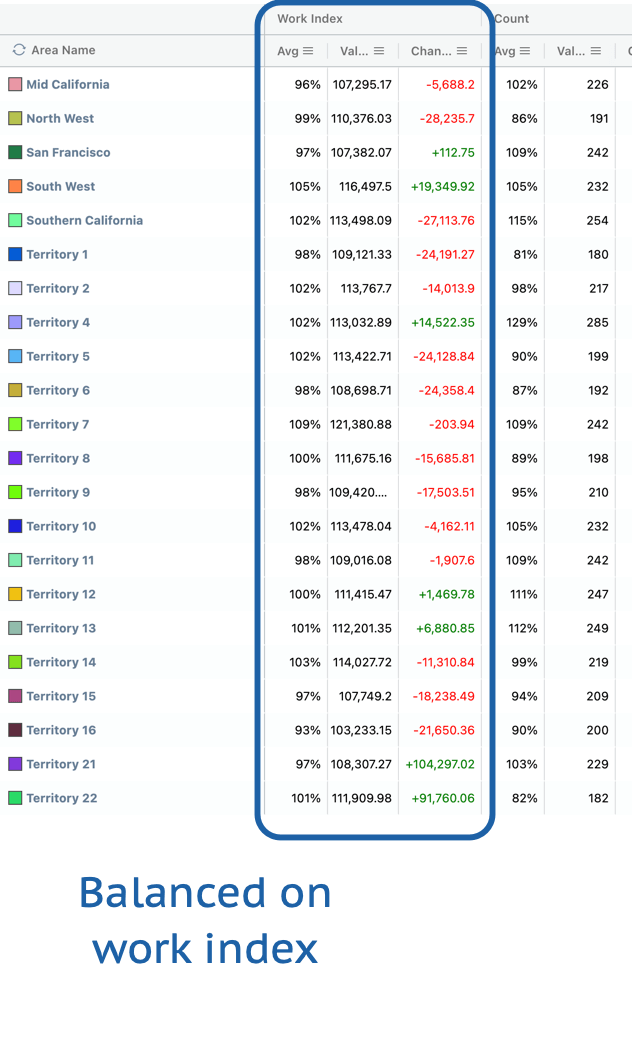632x1047 pixels.
Task: Click the San Francisco color swatch
Action: click(15, 152)
